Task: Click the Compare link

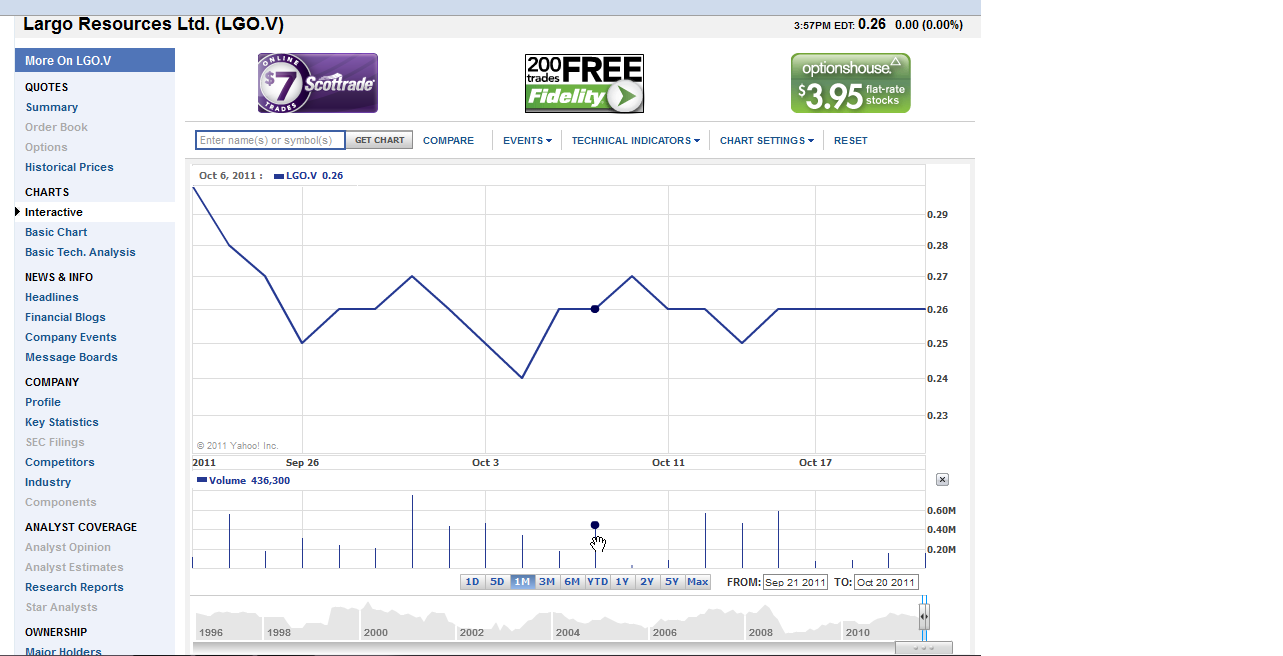Action: click(x=448, y=141)
